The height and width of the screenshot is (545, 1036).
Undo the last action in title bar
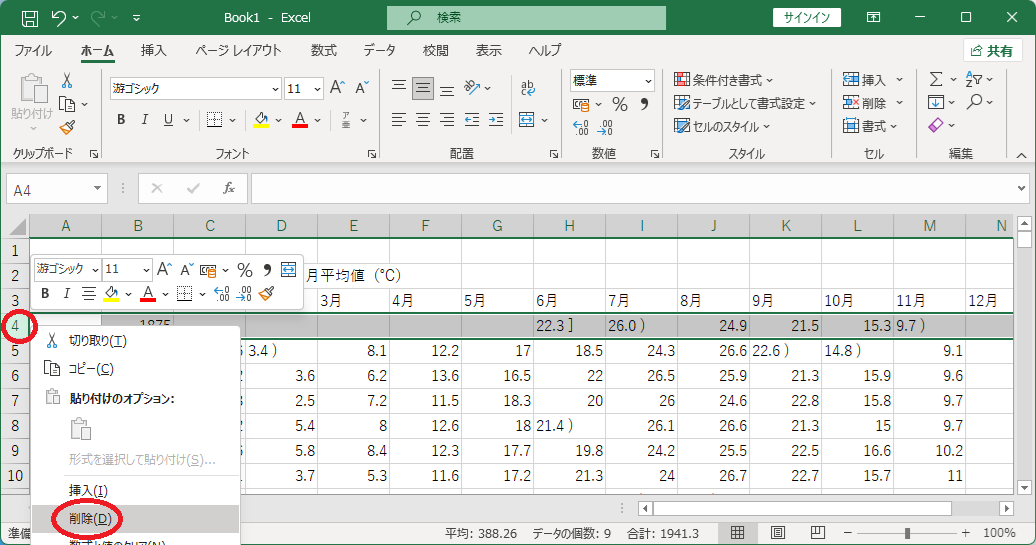pos(59,18)
